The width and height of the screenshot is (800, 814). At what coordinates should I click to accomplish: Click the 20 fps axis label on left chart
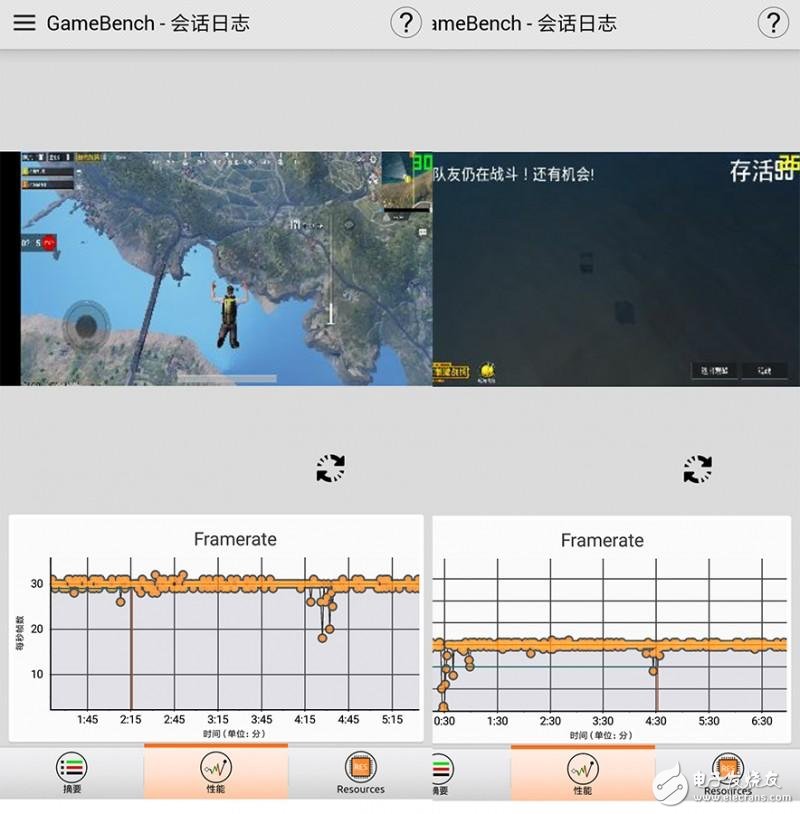[x=37, y=629]
